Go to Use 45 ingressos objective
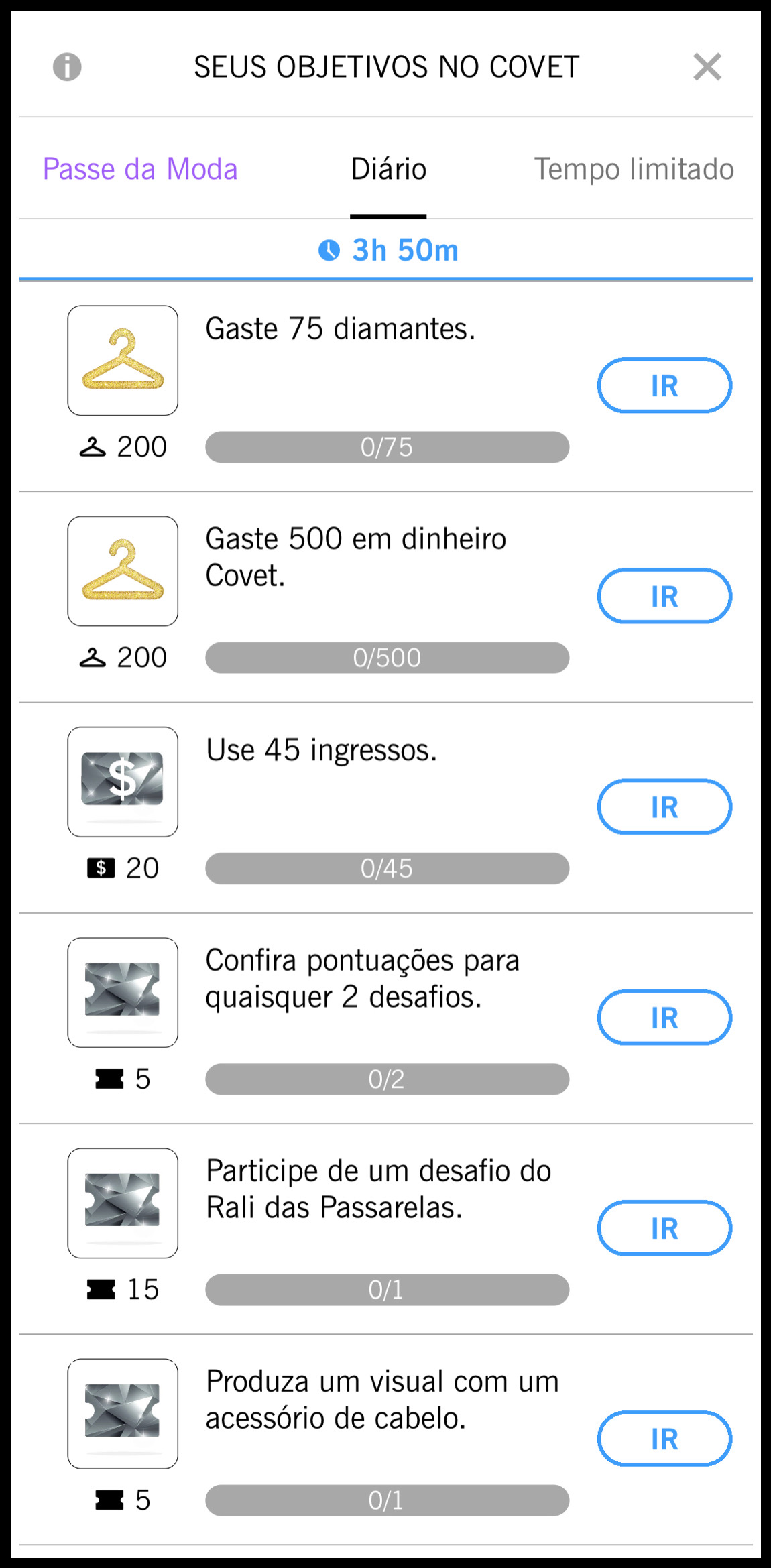771x1568 pixels. (664, 806)
